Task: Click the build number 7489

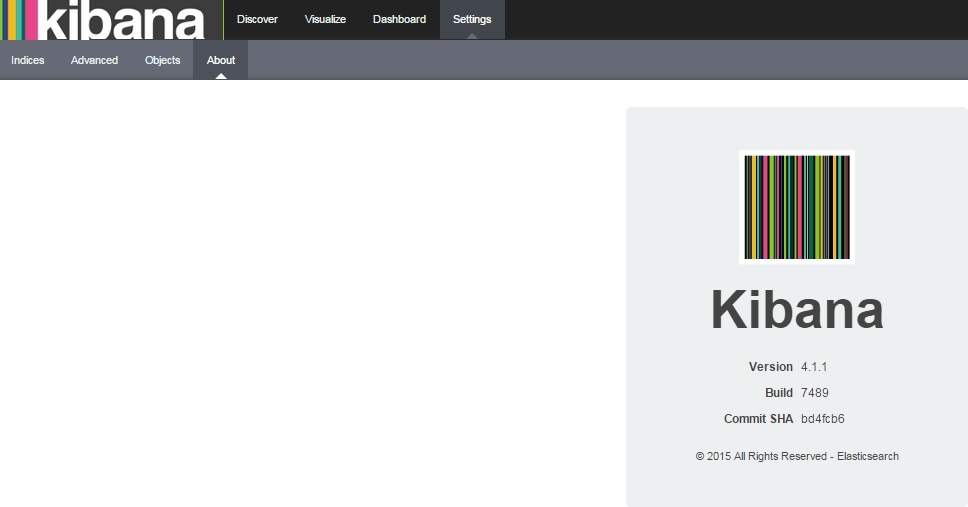Action: 815,393
